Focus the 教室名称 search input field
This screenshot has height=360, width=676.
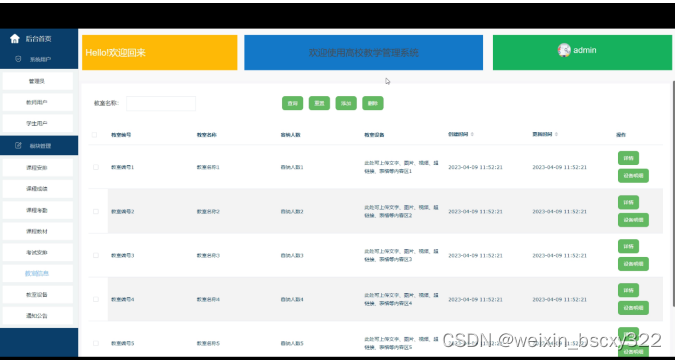pyautogui.click(x=161, y=103)
